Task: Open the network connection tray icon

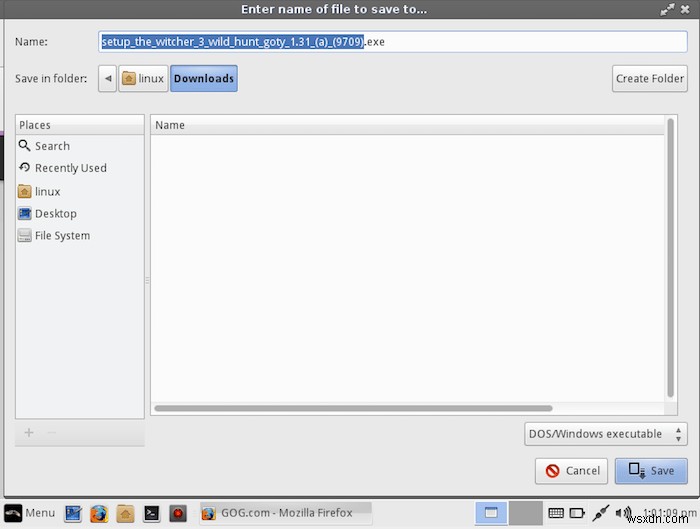Action: pos(601,513)
